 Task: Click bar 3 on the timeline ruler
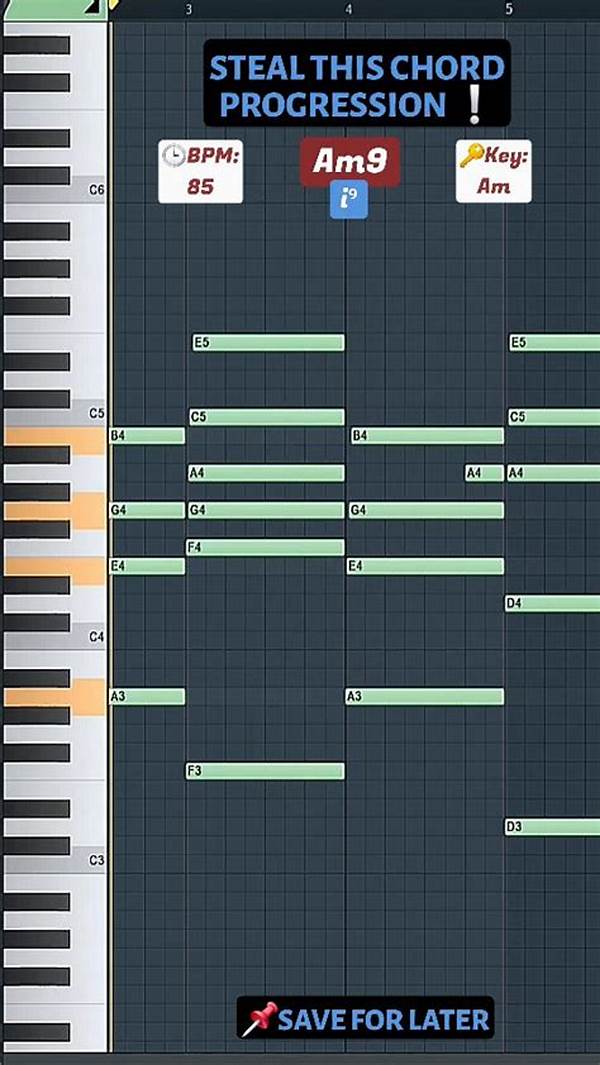(x=189, y=9)
